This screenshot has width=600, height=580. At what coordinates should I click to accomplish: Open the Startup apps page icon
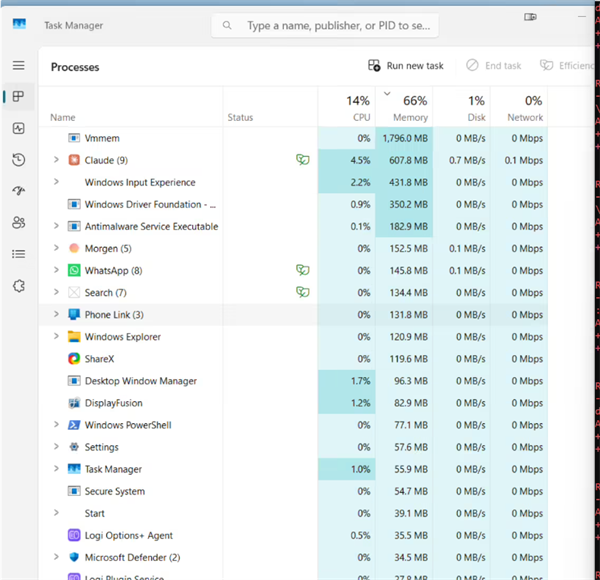pos(18,191)
